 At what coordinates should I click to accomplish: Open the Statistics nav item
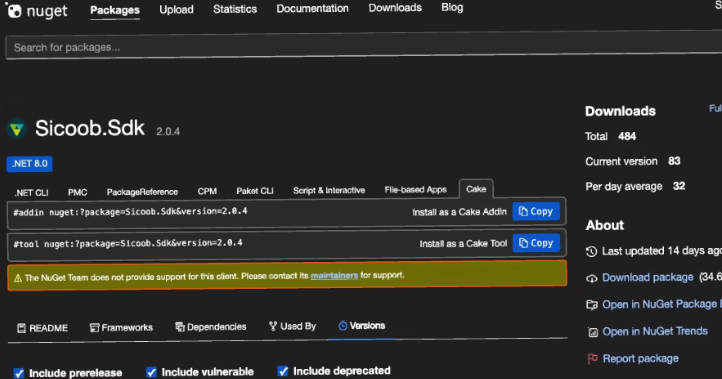tap(235, 9)
